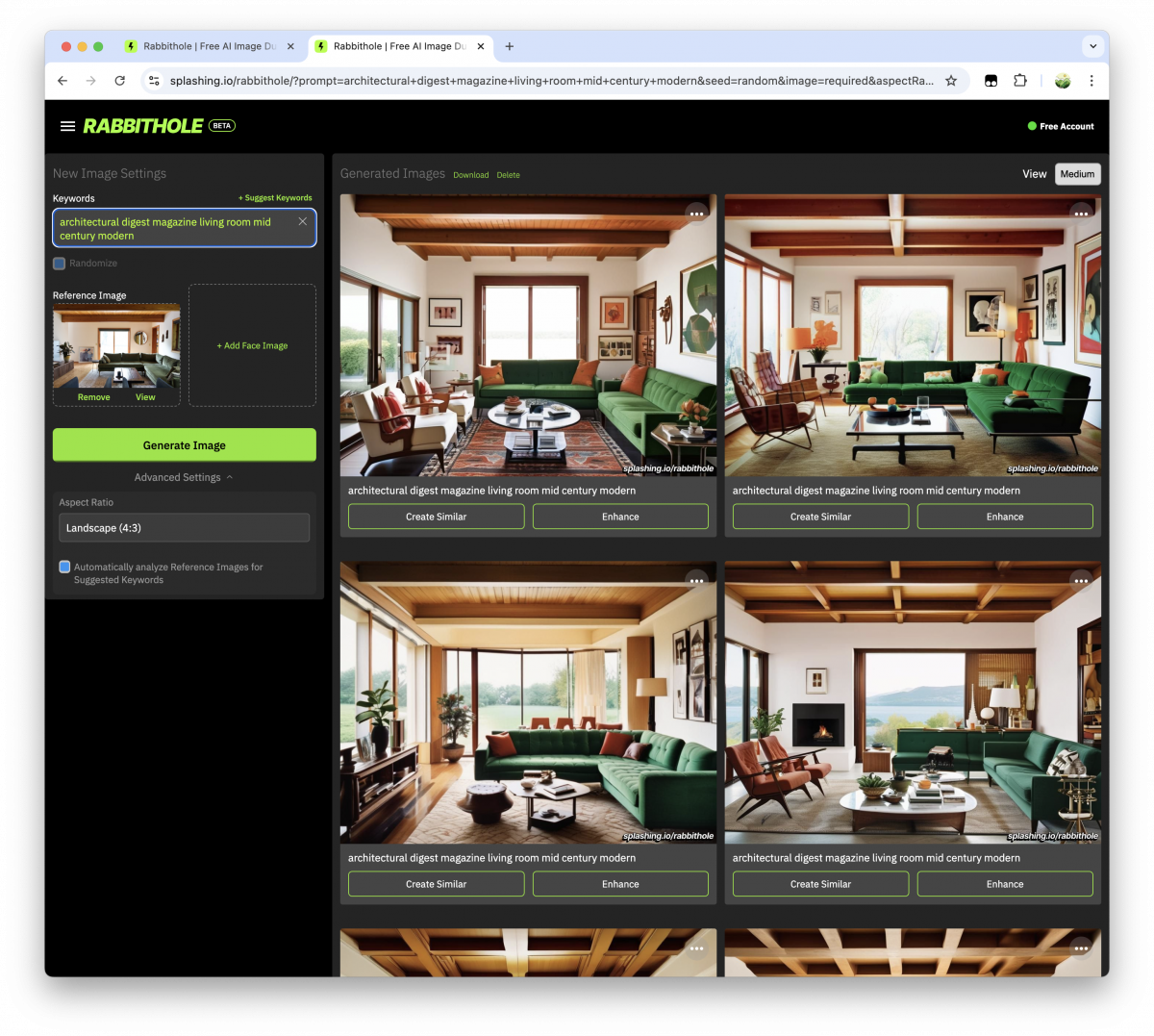Create Similar for the top-right image
The height and width of the screenshot is (1036, 1154).
[820, 517]
